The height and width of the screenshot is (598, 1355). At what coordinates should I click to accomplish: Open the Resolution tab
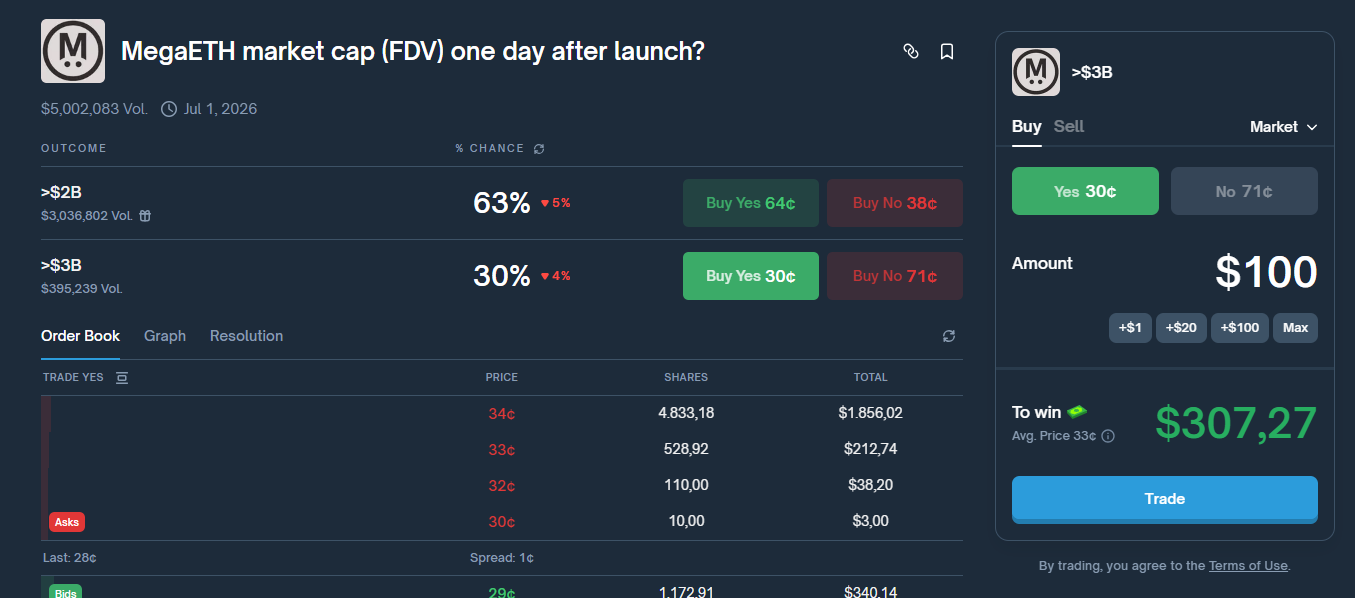(246, 336)
